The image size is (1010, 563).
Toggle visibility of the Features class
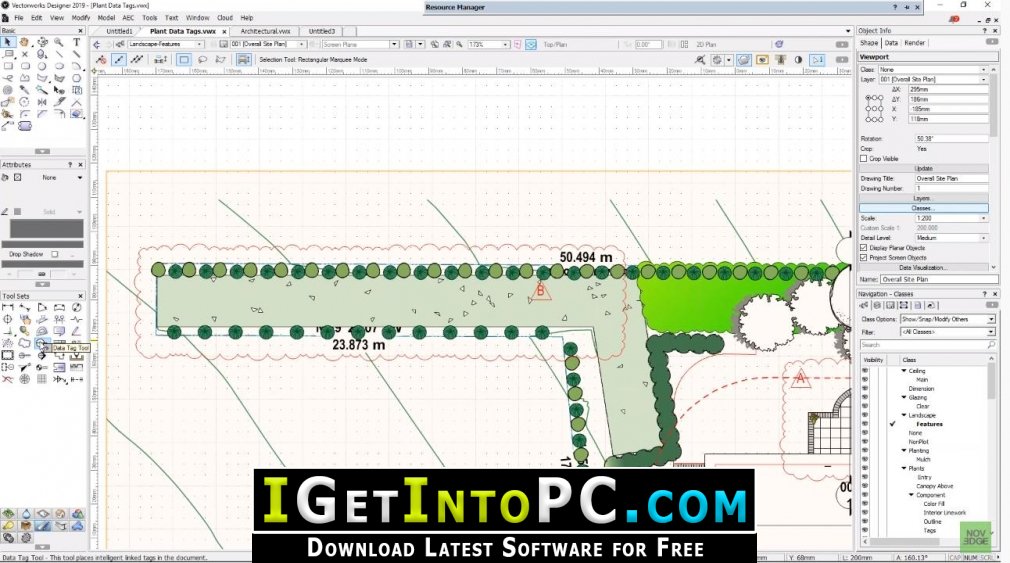click(864, 424)
